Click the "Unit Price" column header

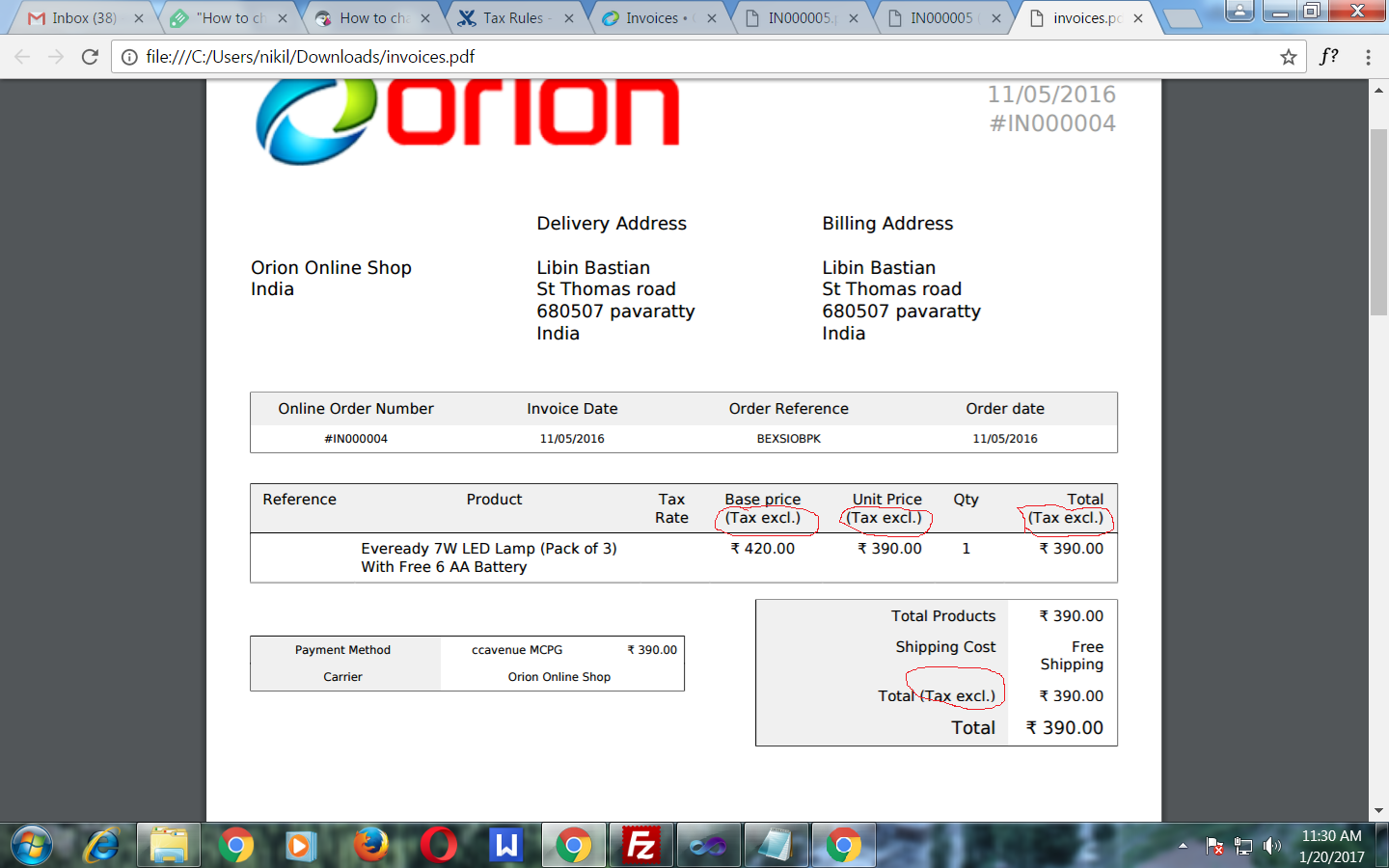(887, 500)
